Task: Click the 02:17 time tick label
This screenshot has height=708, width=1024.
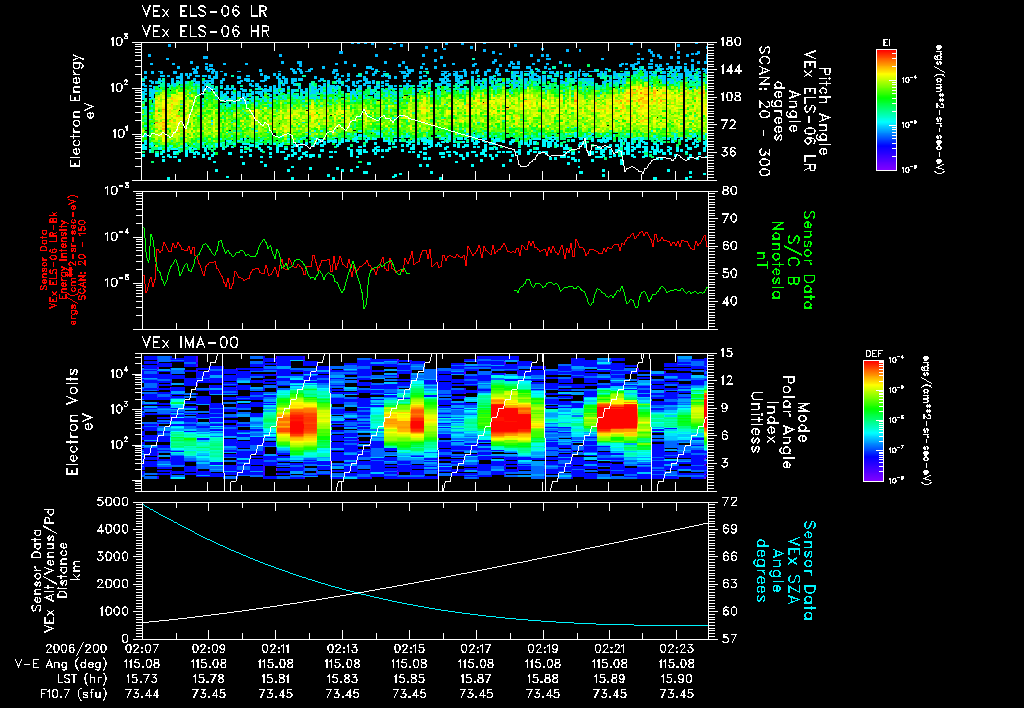Action: [x=476, y=649]
